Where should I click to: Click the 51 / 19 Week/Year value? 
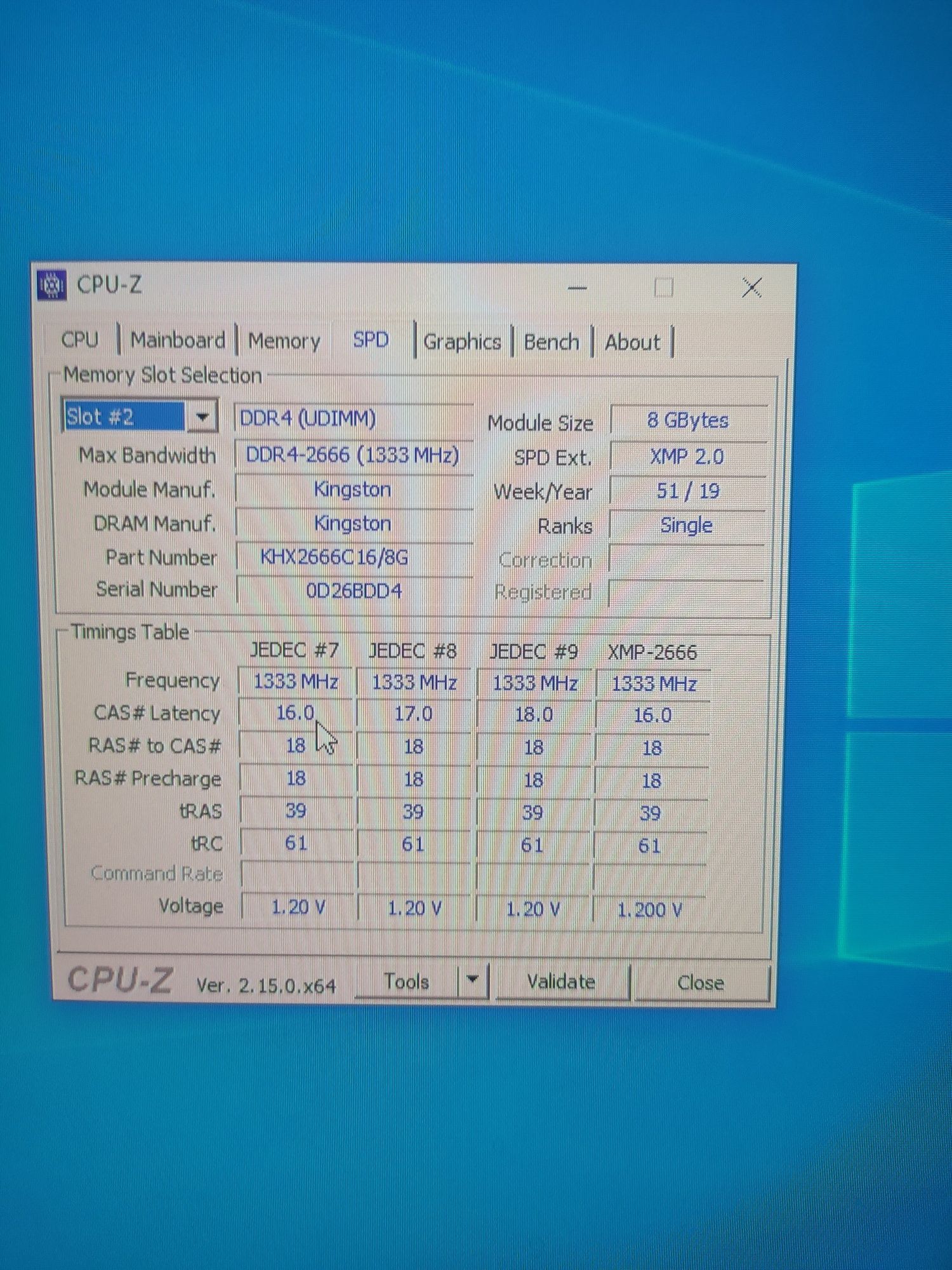click(x=687, y=491)
